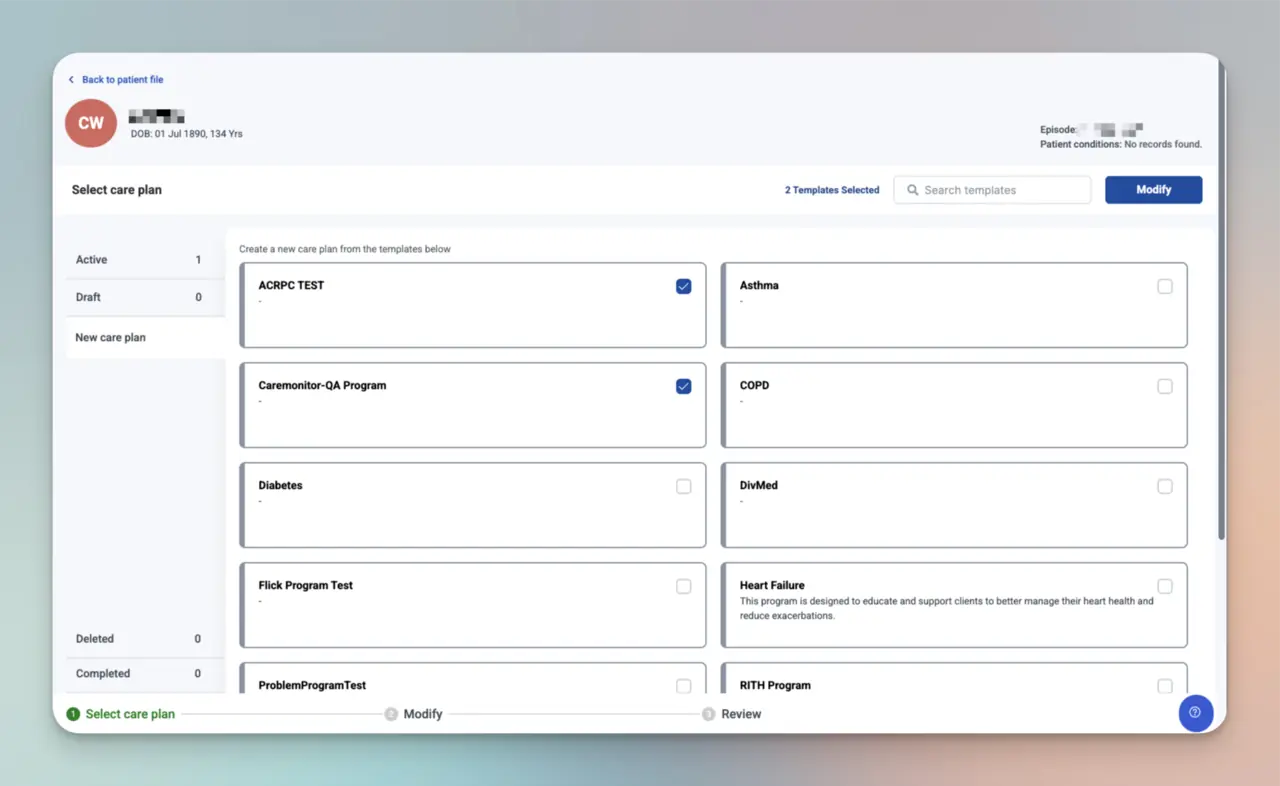
Task: Click the step 3 Review circle
Action: (709, 714)
